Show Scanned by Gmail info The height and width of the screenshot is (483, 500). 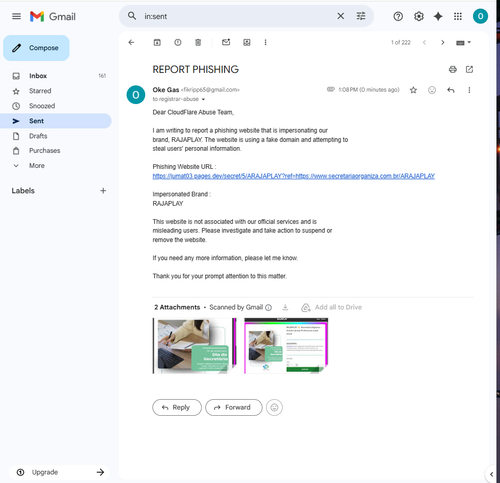point(268,307)
